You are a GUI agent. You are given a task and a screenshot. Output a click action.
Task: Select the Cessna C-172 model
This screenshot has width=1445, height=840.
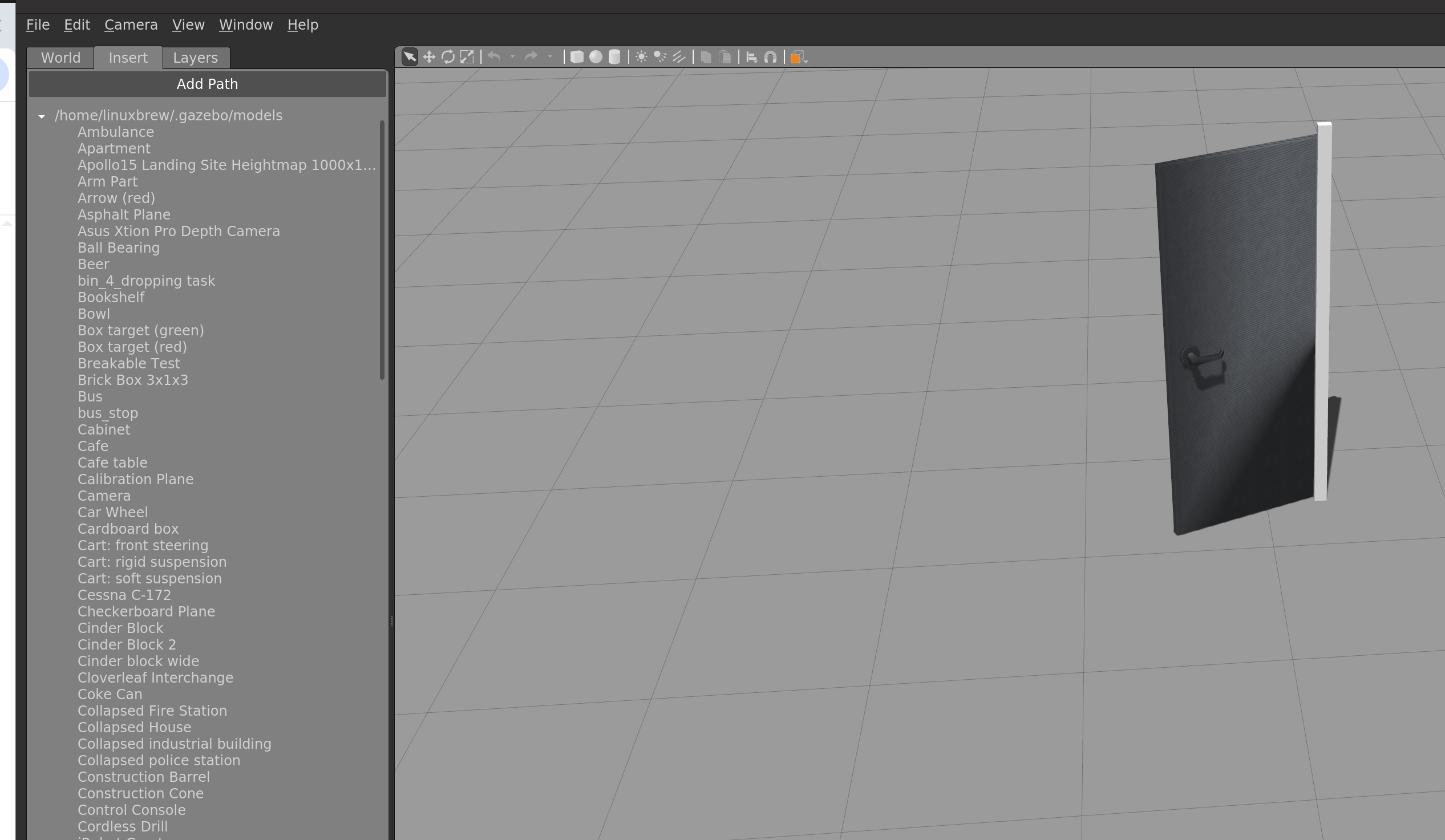click(124, 595)
